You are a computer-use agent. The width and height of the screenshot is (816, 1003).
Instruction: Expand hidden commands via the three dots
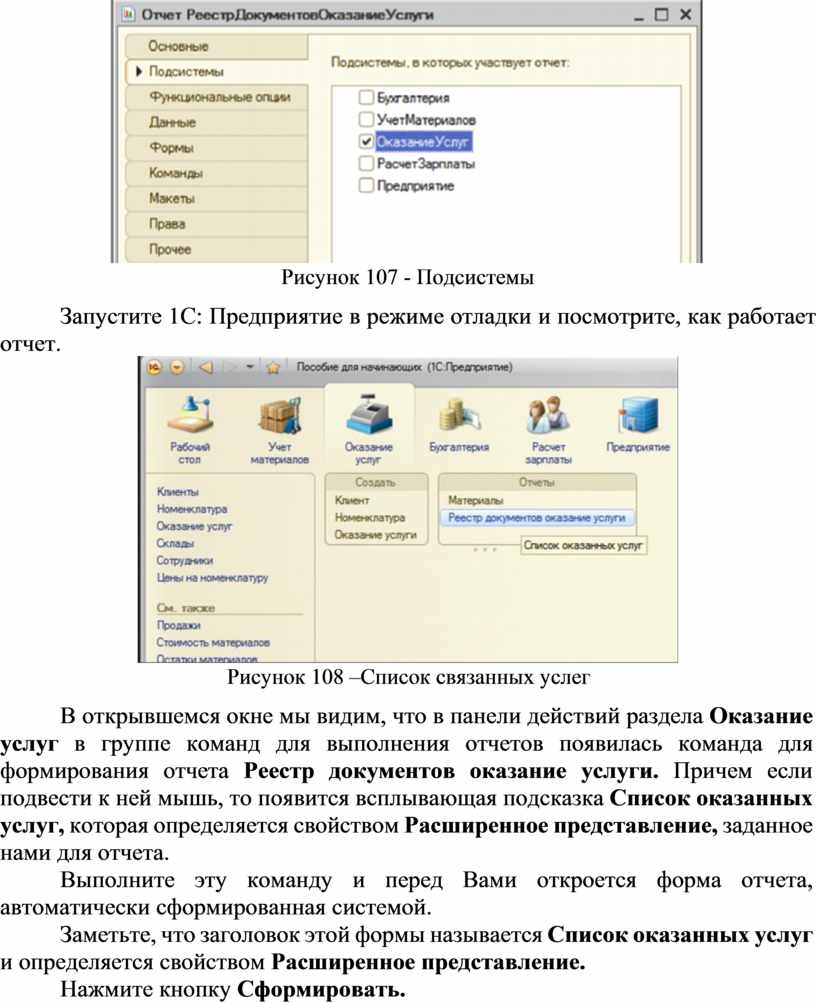point(484,549)
